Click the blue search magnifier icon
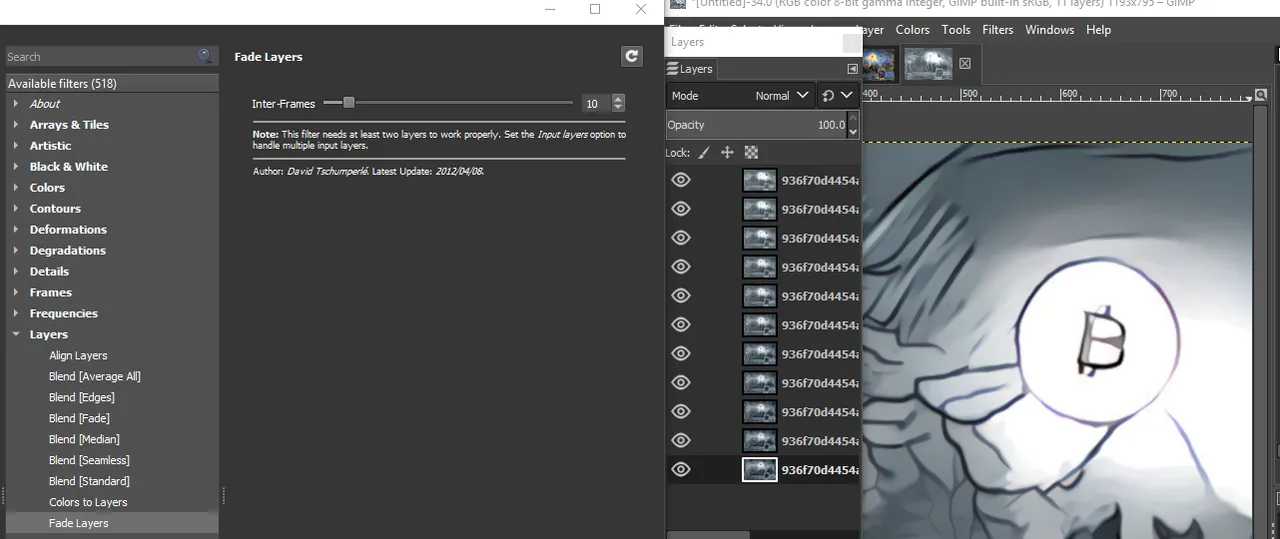The image size is (1280, 539). coord(205,56)
